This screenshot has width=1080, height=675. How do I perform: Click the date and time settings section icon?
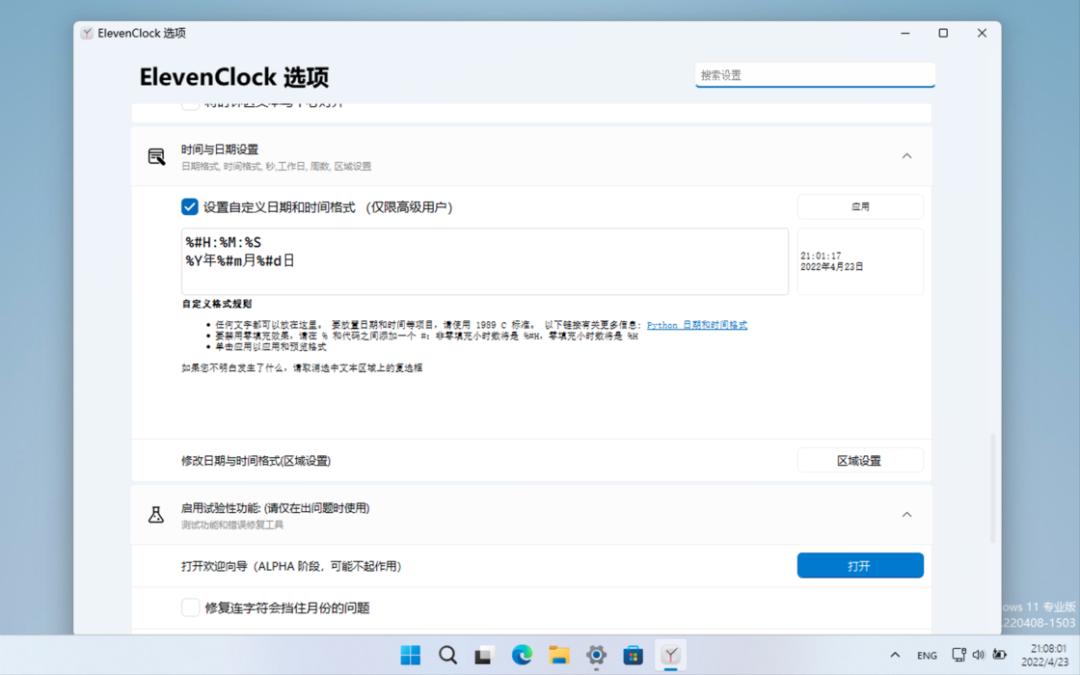[156, 156]
